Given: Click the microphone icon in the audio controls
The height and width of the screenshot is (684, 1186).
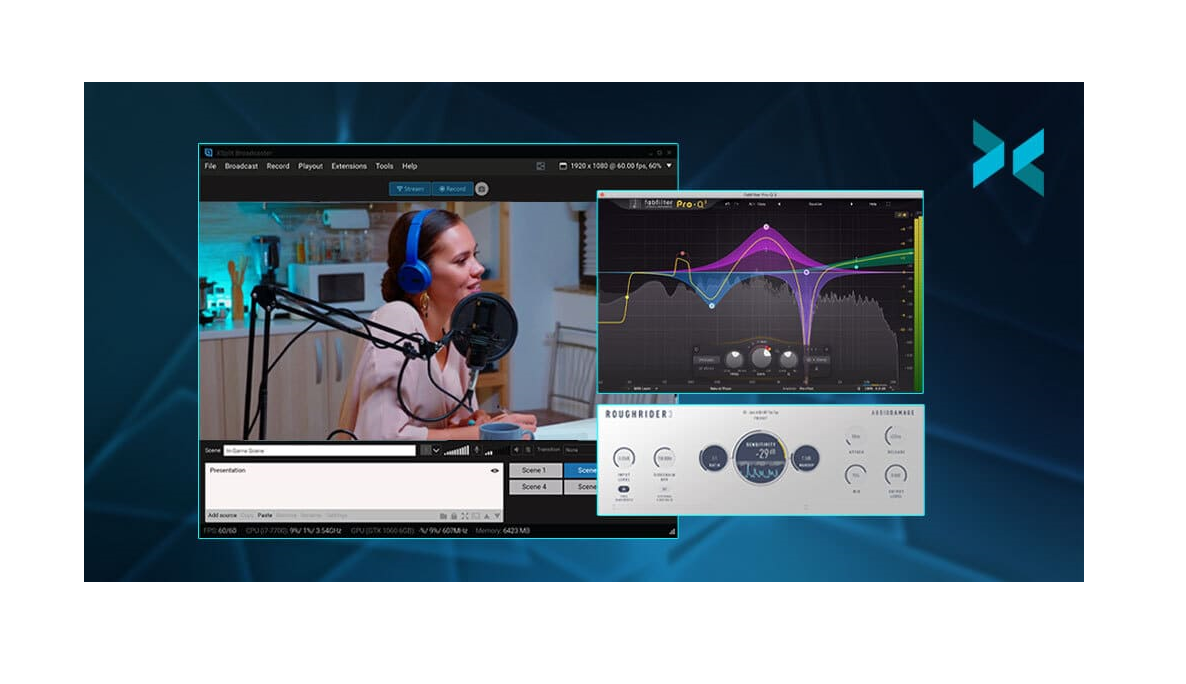Looking at the screenshot, I should point(477,450).
